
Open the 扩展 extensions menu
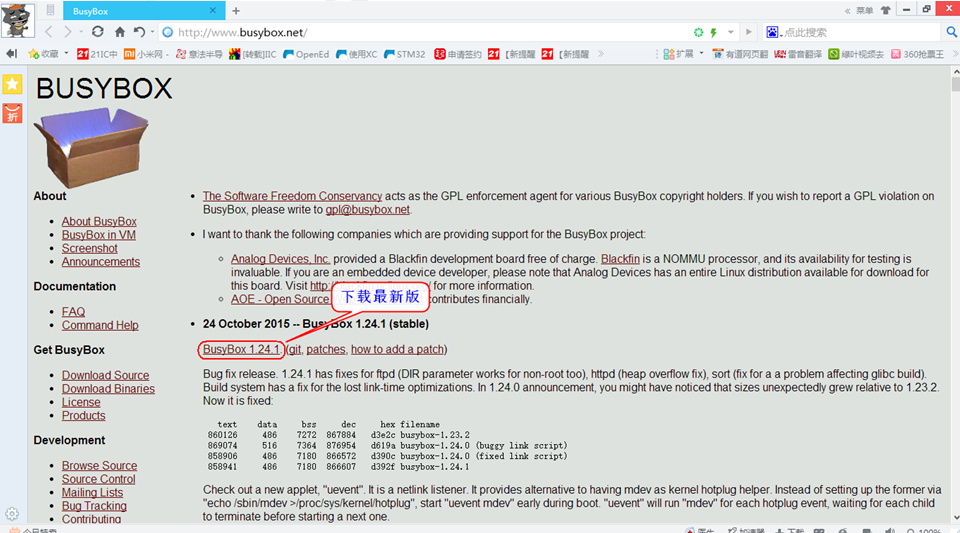pos(678,54)
